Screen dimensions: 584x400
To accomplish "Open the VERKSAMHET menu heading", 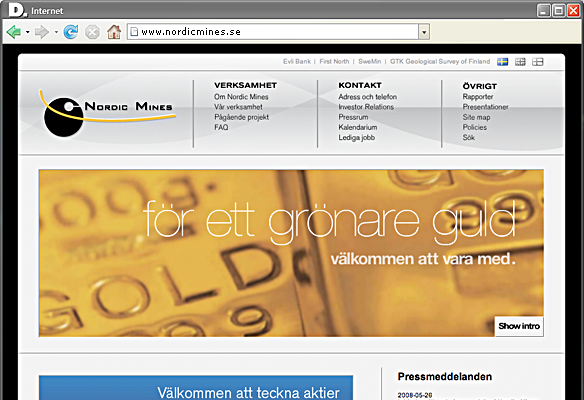I will (x=245, y=85).
